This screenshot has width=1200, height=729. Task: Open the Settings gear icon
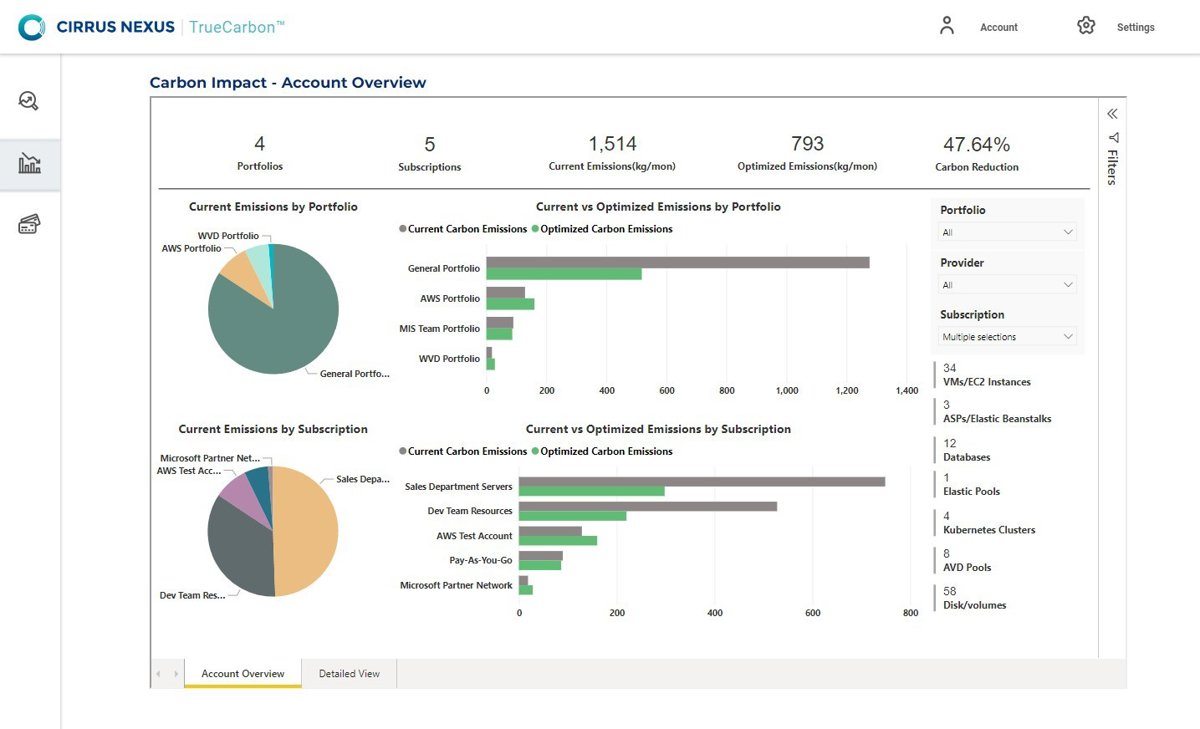point(1086,26)
